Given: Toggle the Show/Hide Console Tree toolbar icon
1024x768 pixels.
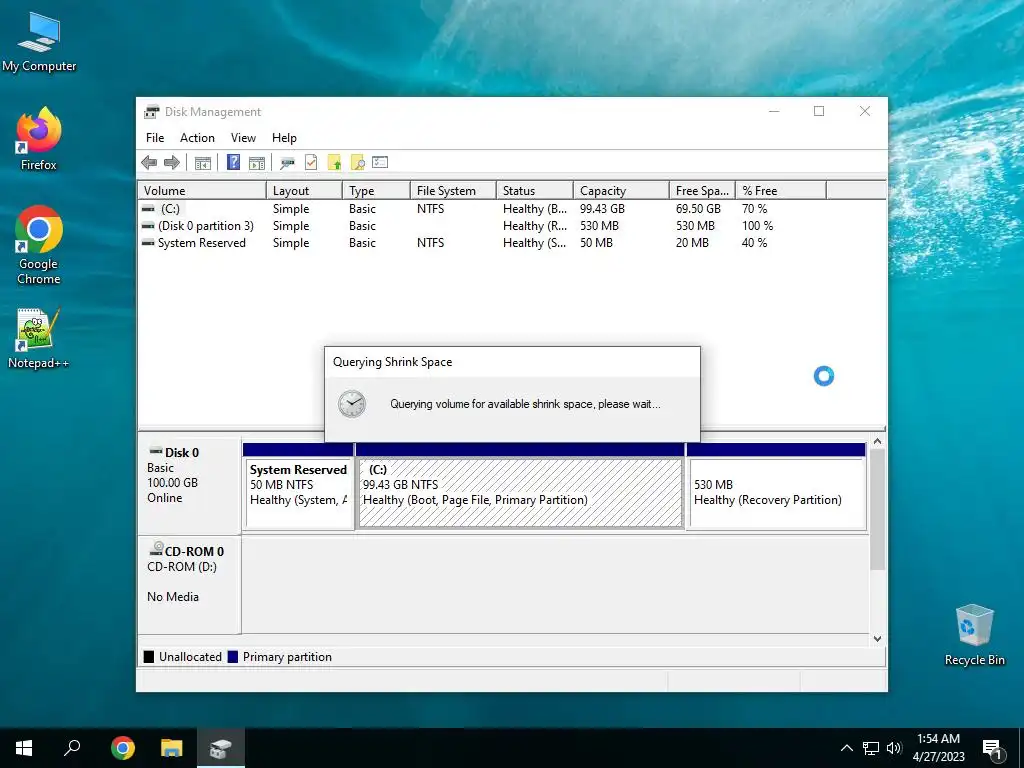Looking at the screenshot, I should 203,163.
